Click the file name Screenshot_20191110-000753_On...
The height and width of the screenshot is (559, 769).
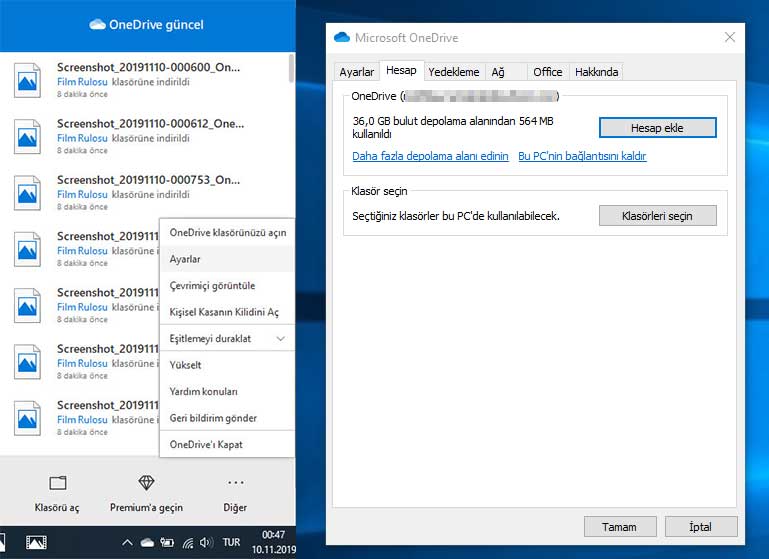[148, 180]
